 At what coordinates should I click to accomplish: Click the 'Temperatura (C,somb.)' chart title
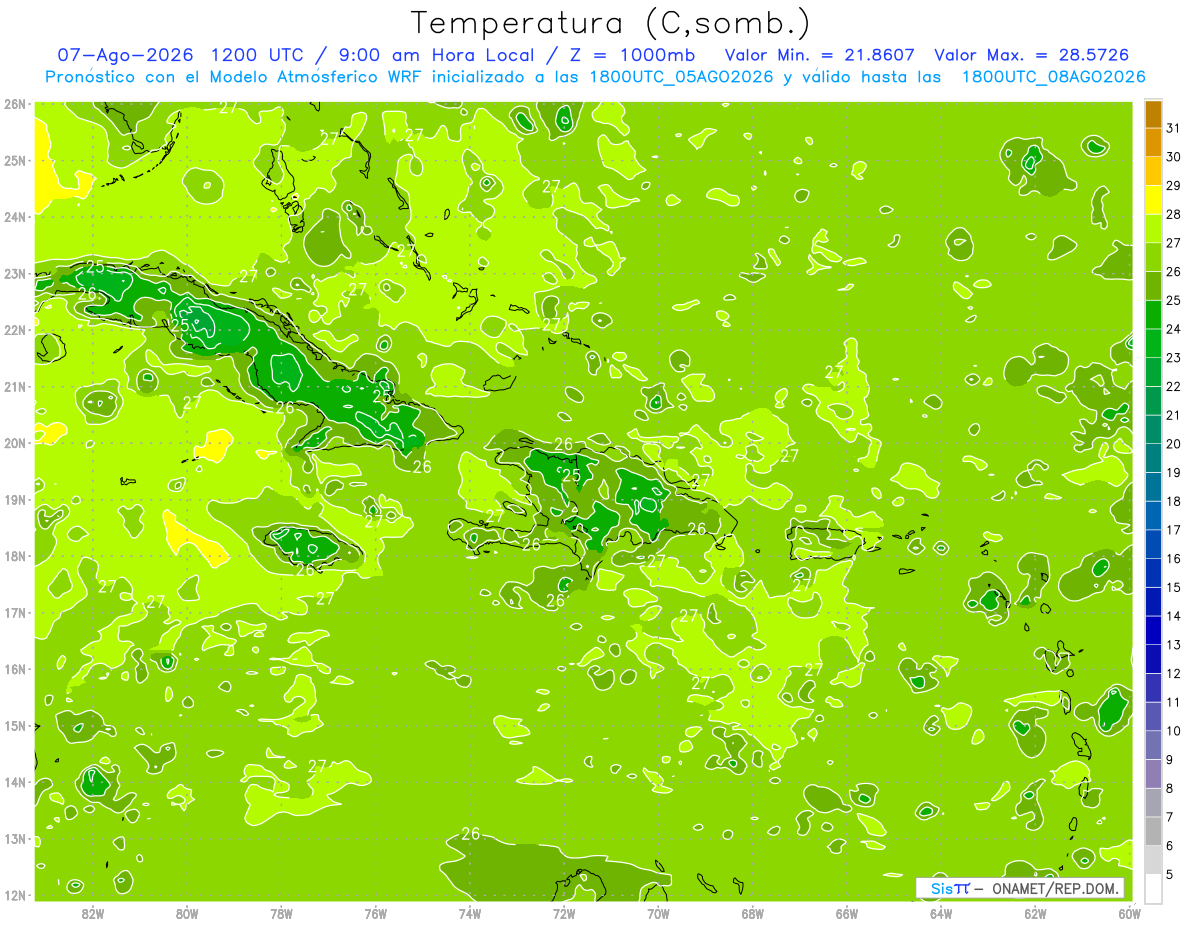[611, 22]
